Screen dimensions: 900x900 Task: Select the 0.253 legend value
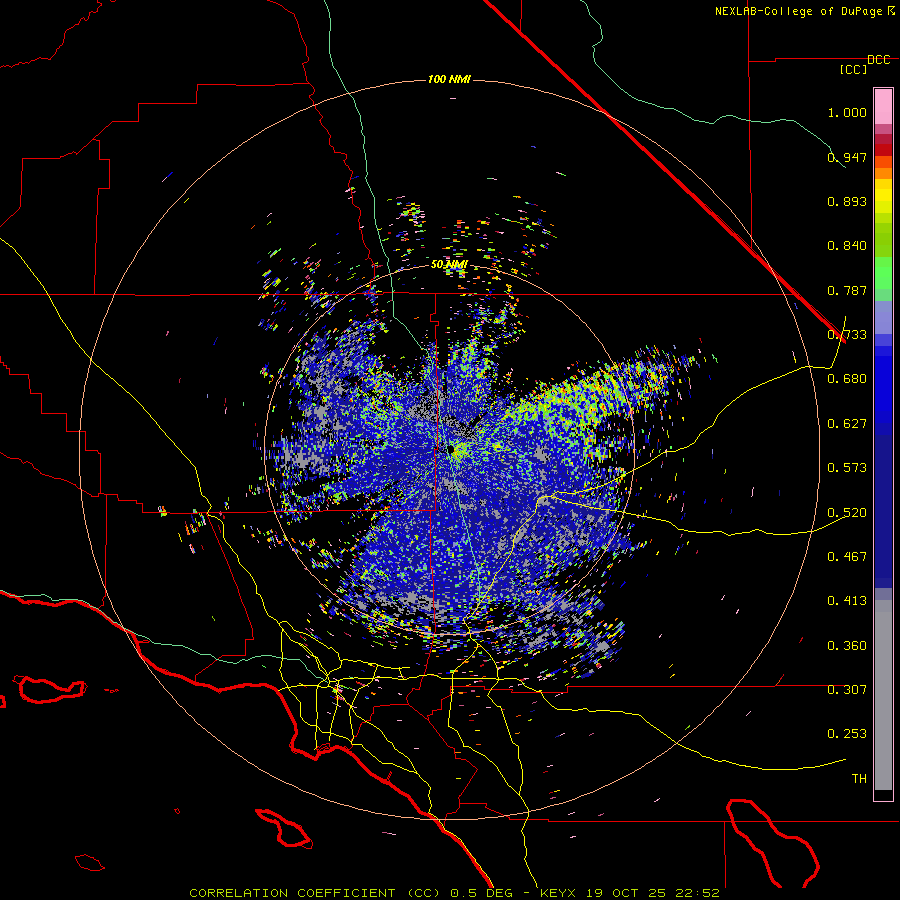pyautogui.click(x=847, y=734)
